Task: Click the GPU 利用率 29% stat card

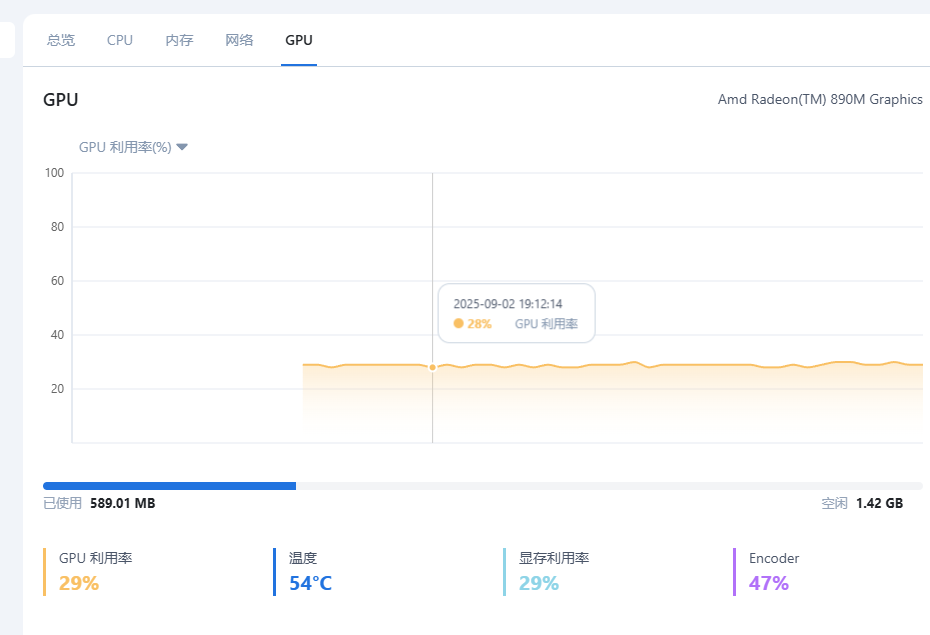Action: point(95,572)
